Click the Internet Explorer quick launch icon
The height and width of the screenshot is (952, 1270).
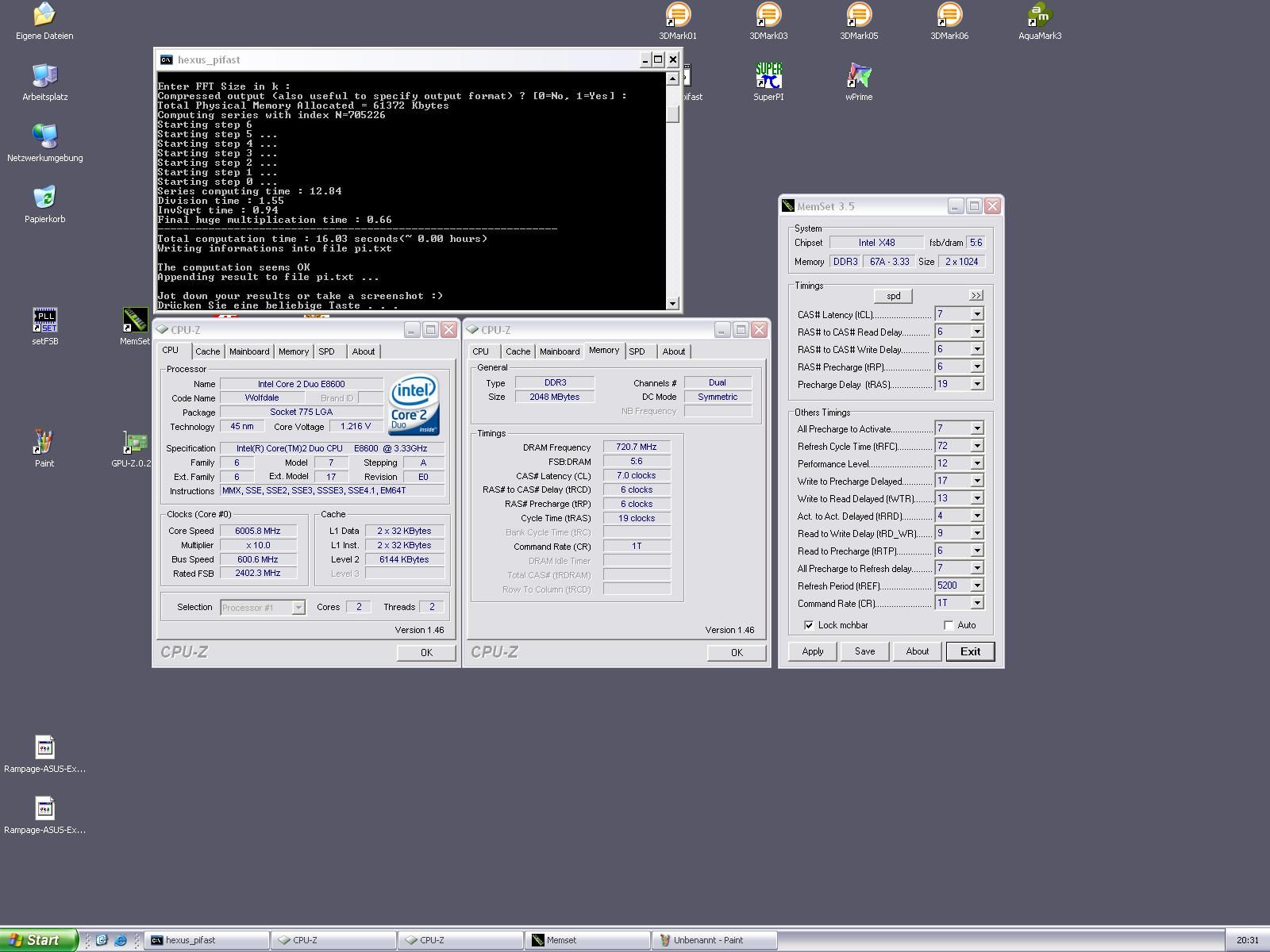pyautogui.click(x=120, y=940)
